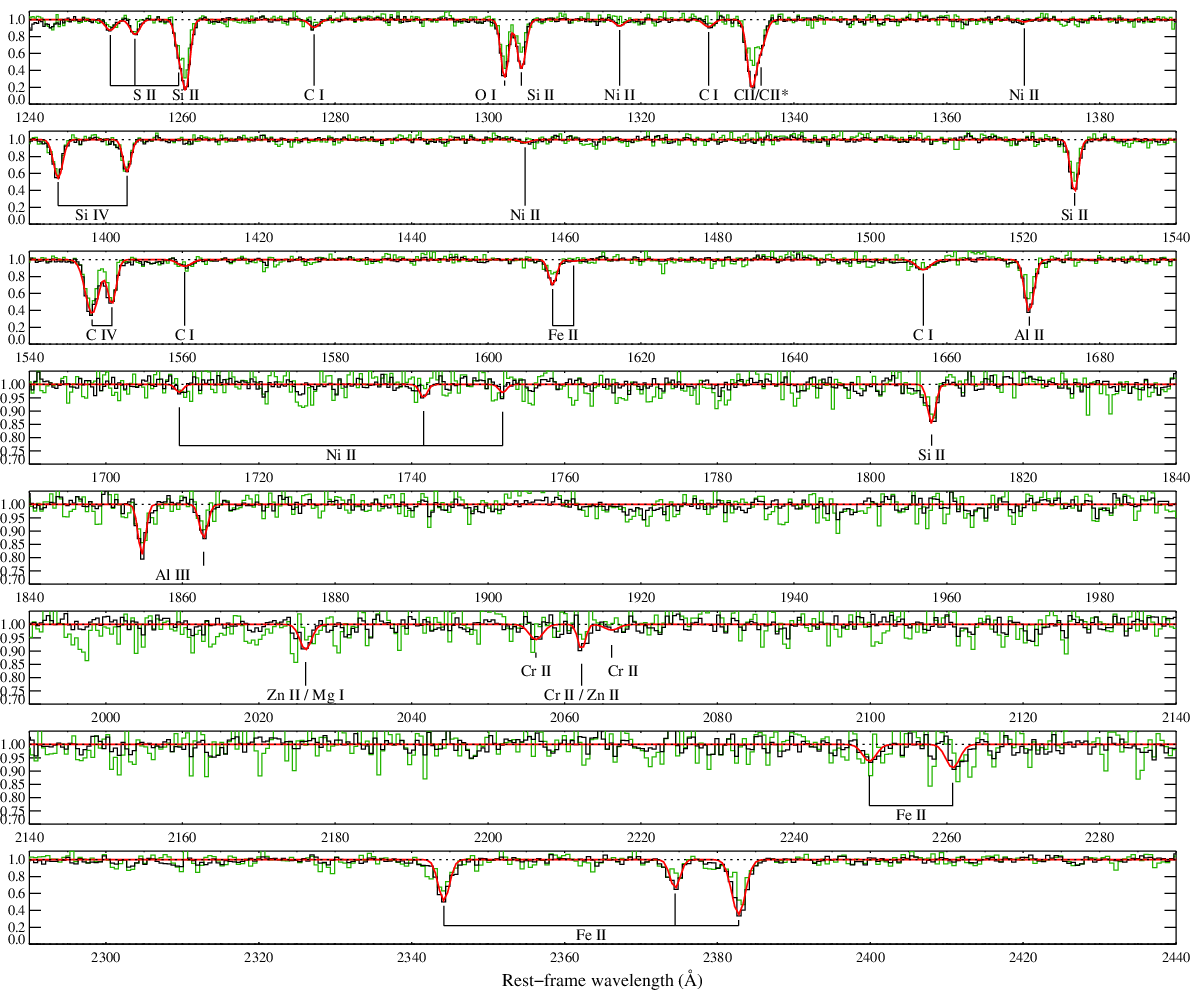Click the 'Fe II' label under the 2344–2382 Å bracket

[590, 935]
